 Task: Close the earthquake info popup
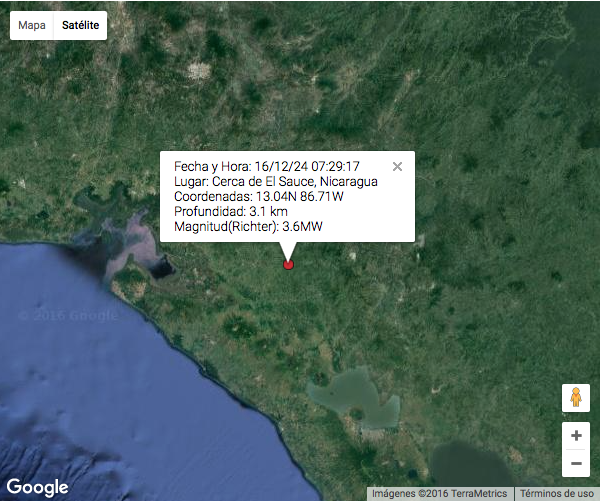[397, 167]
